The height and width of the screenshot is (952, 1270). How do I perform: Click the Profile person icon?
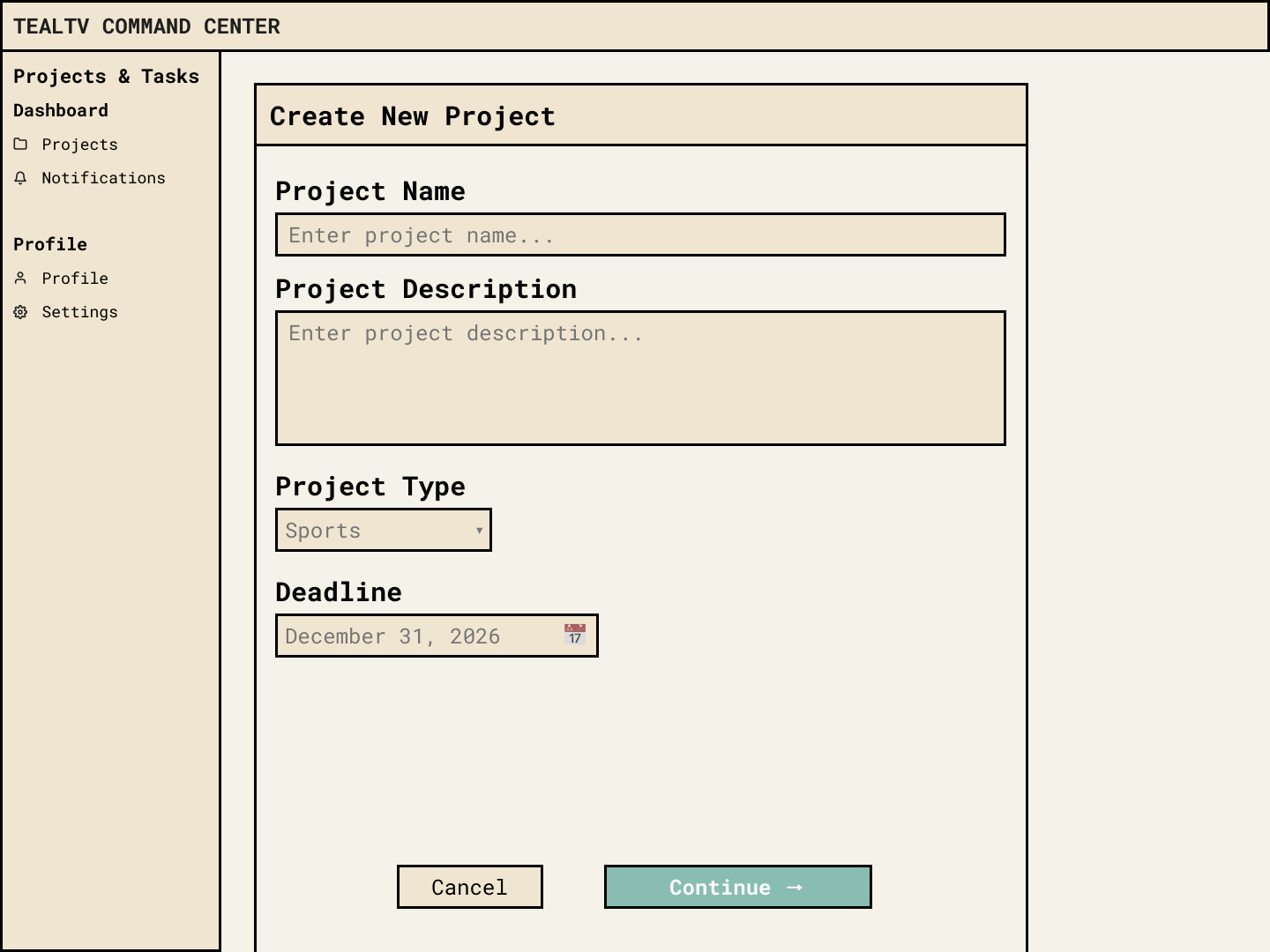point(20,279)
